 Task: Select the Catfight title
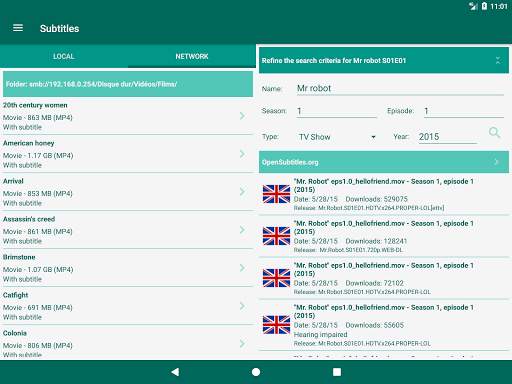[15, 295]
